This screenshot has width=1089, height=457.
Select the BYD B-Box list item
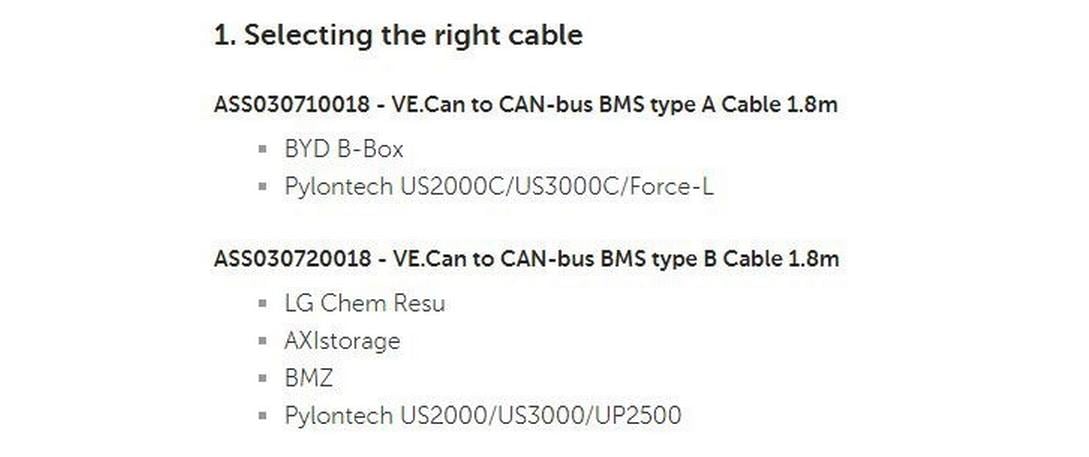point(344,149)
